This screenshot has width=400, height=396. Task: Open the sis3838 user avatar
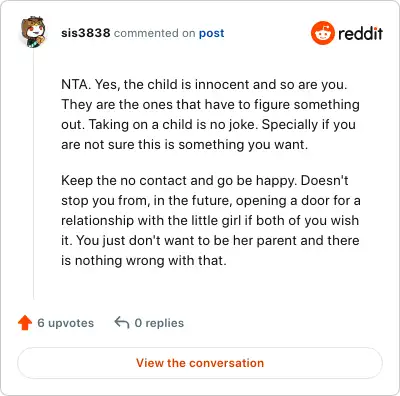point(33,32)
